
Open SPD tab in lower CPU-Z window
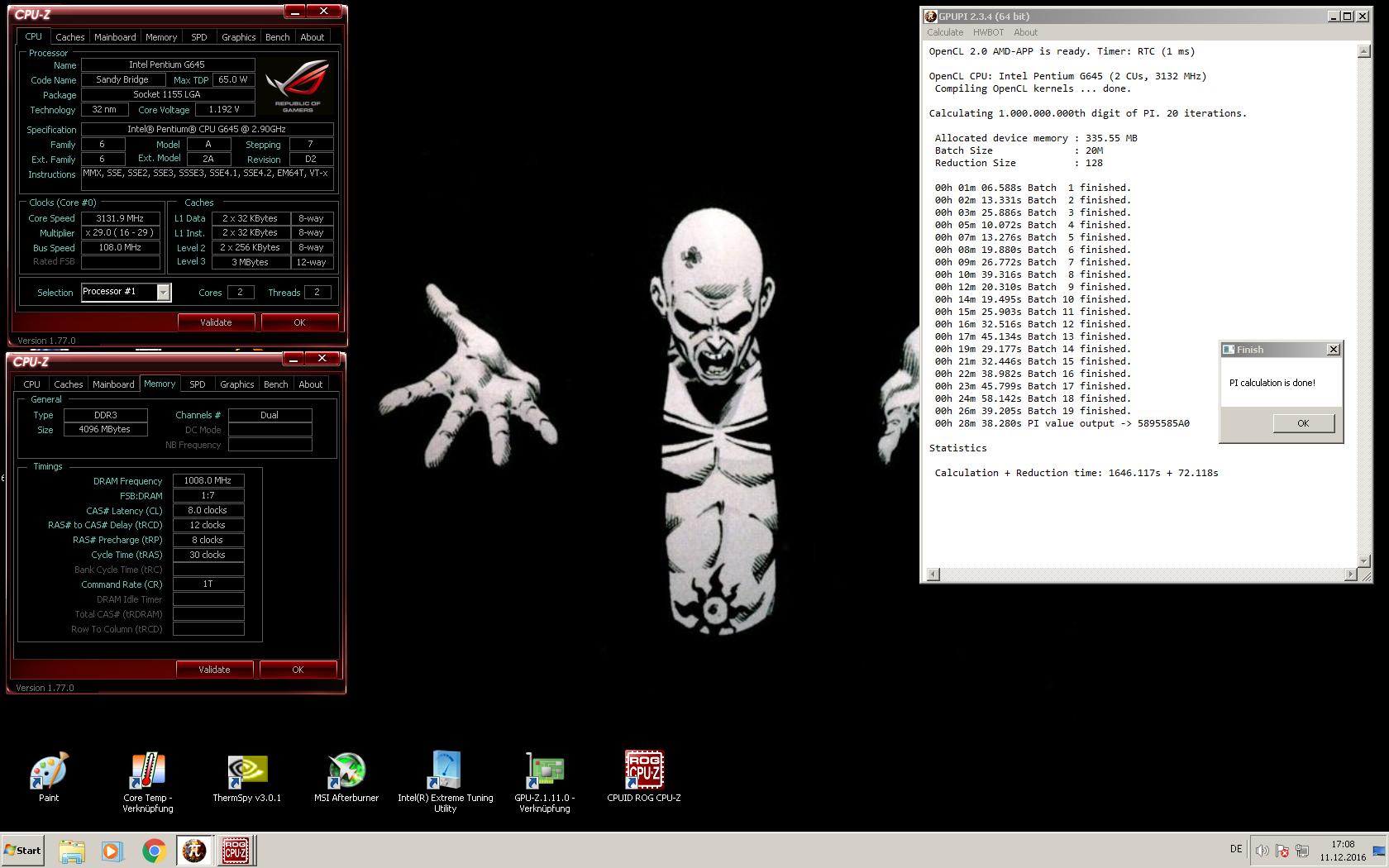coord(198,384)
